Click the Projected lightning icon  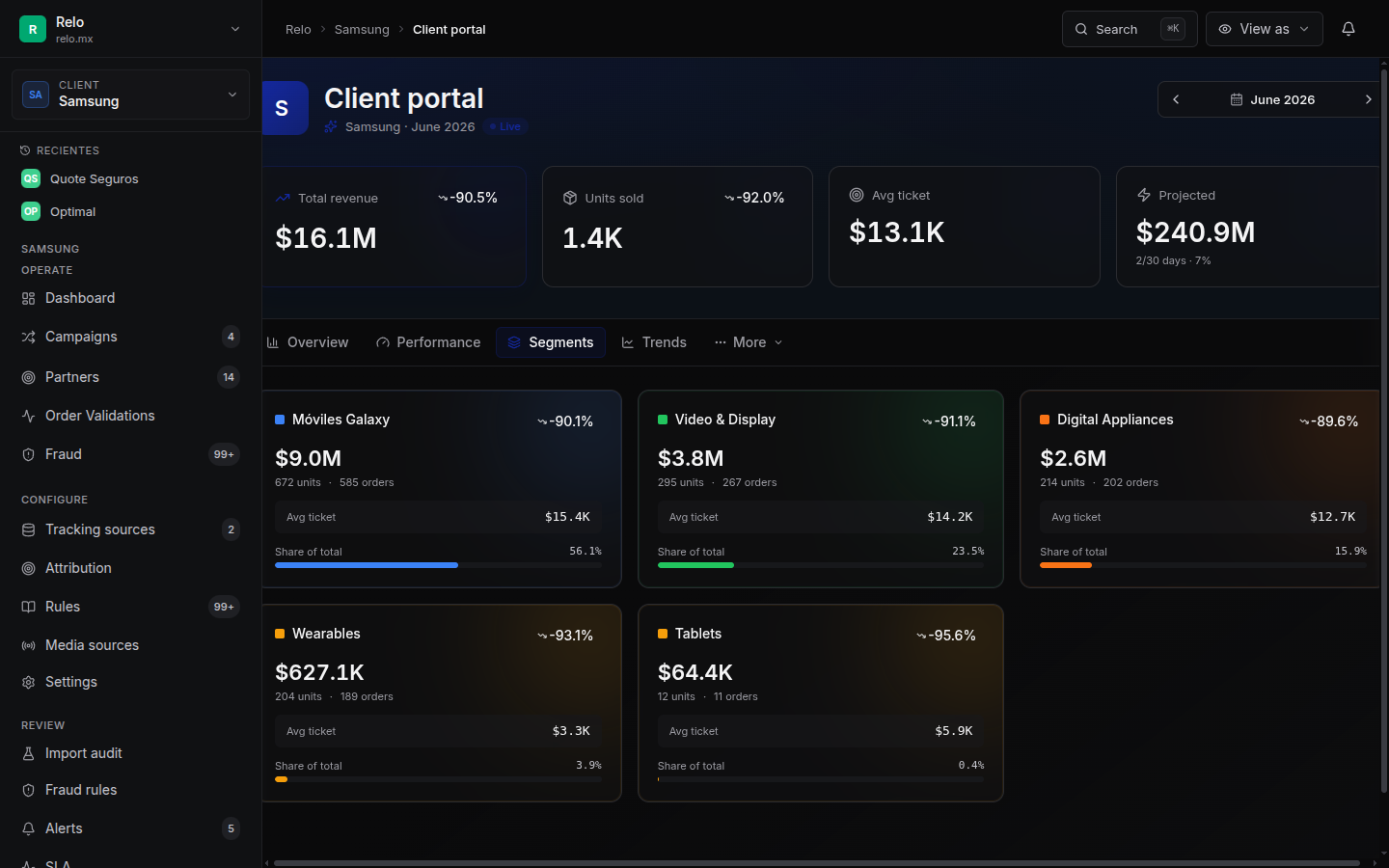click(1144, 195)
